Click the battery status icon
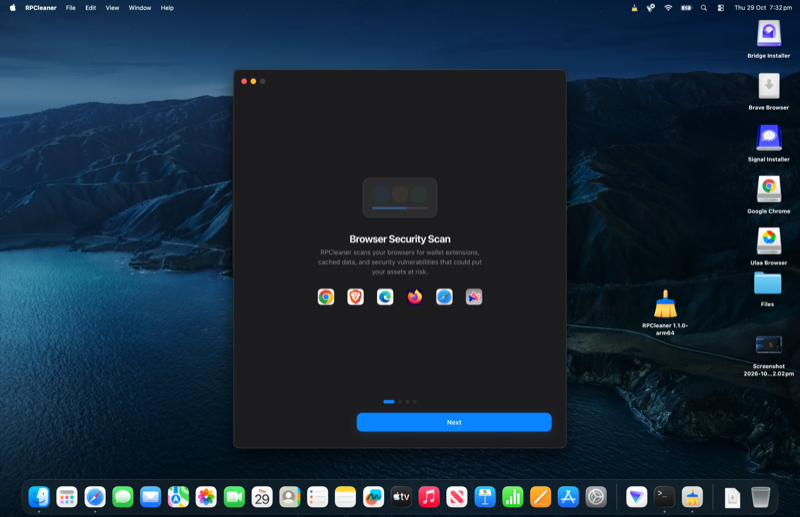The height and width of the screenshot is (517, 800). coord(686,8)
